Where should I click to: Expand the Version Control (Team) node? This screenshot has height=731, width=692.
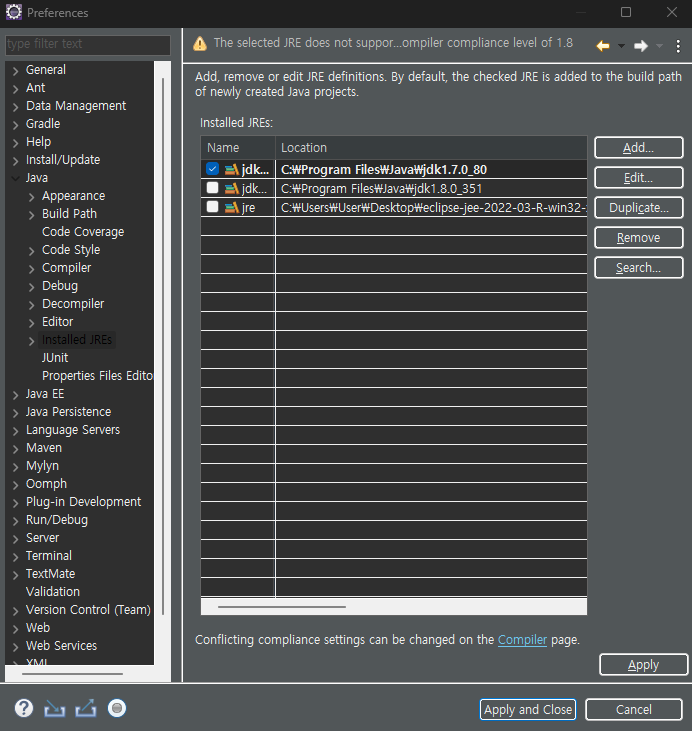(15, 611)
